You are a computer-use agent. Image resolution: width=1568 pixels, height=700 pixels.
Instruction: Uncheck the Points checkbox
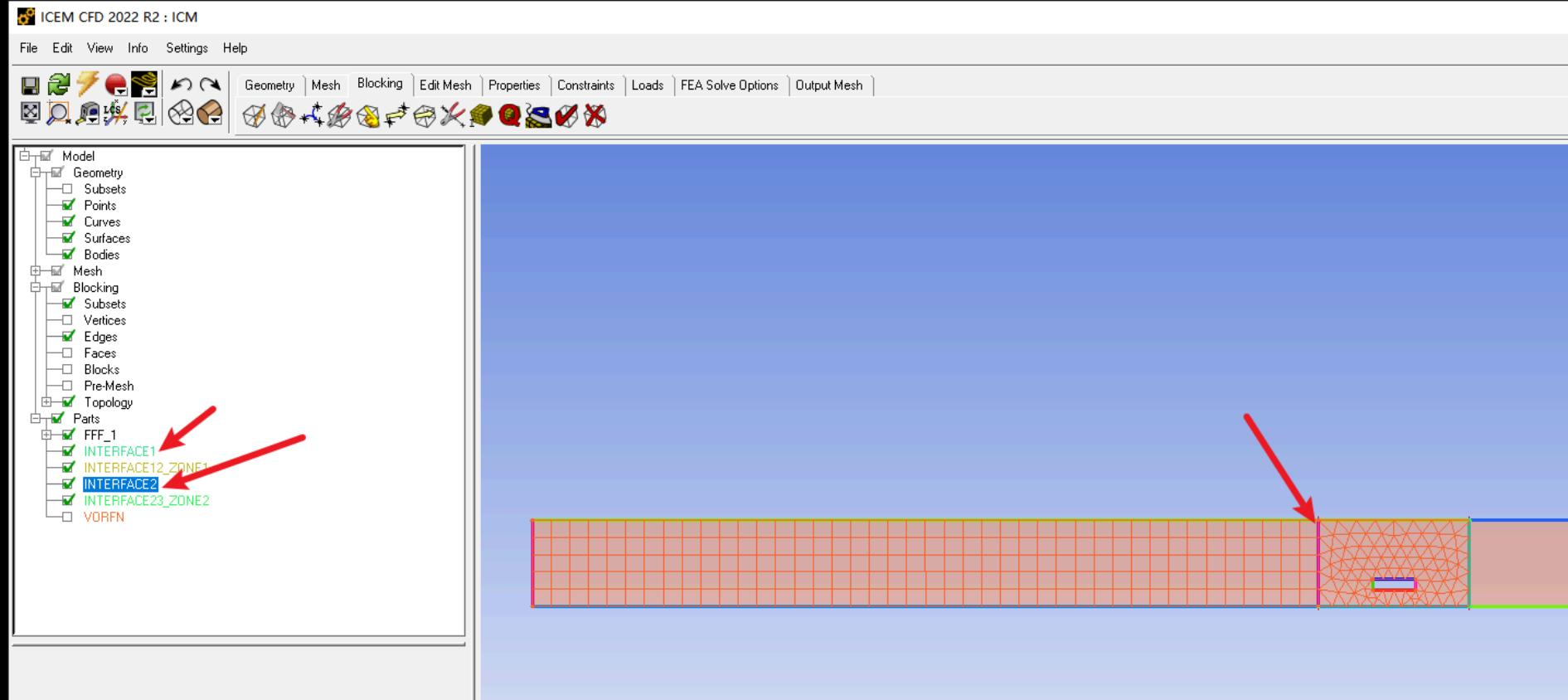coord(68,205)
